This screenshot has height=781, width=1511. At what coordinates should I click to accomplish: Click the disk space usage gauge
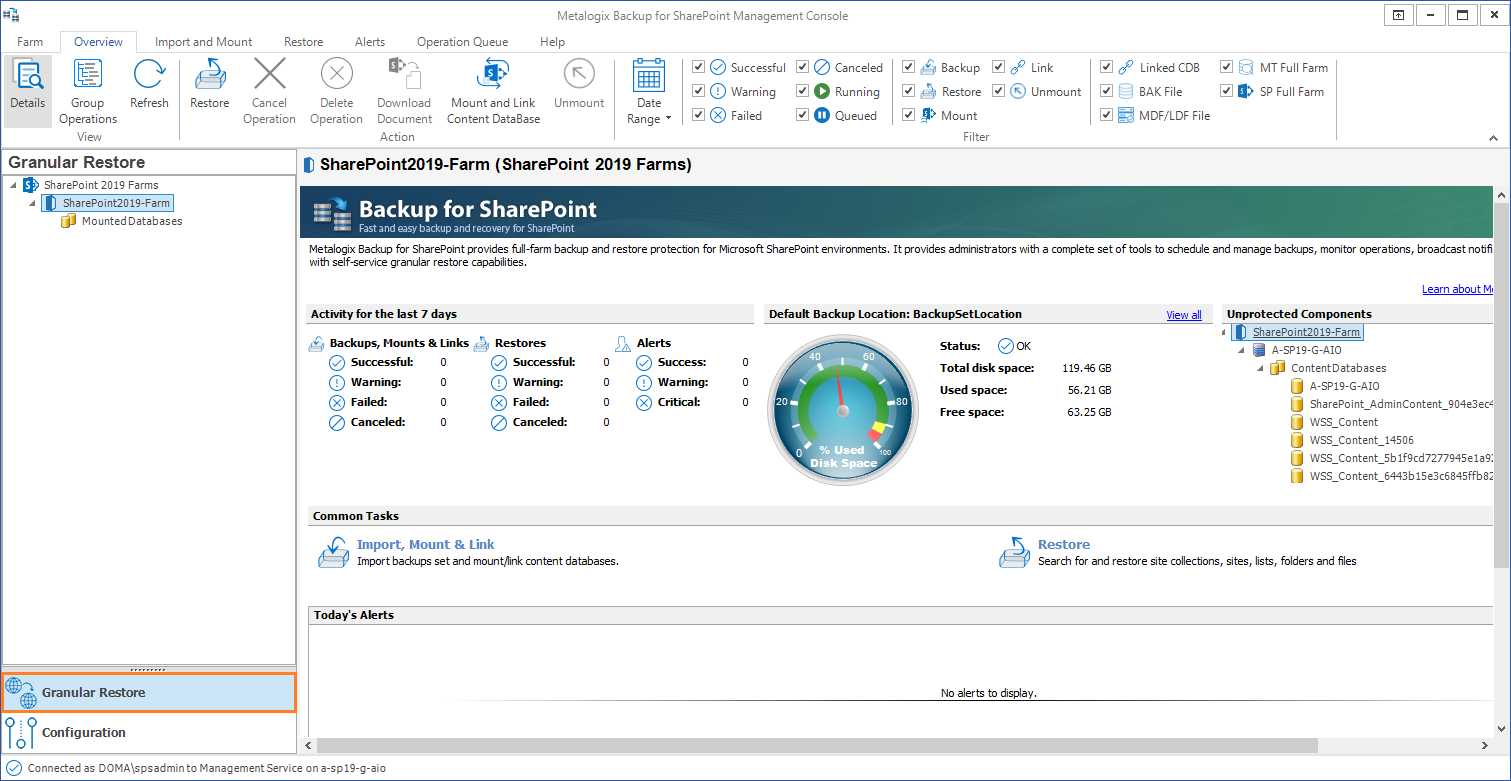coord(842,410)
